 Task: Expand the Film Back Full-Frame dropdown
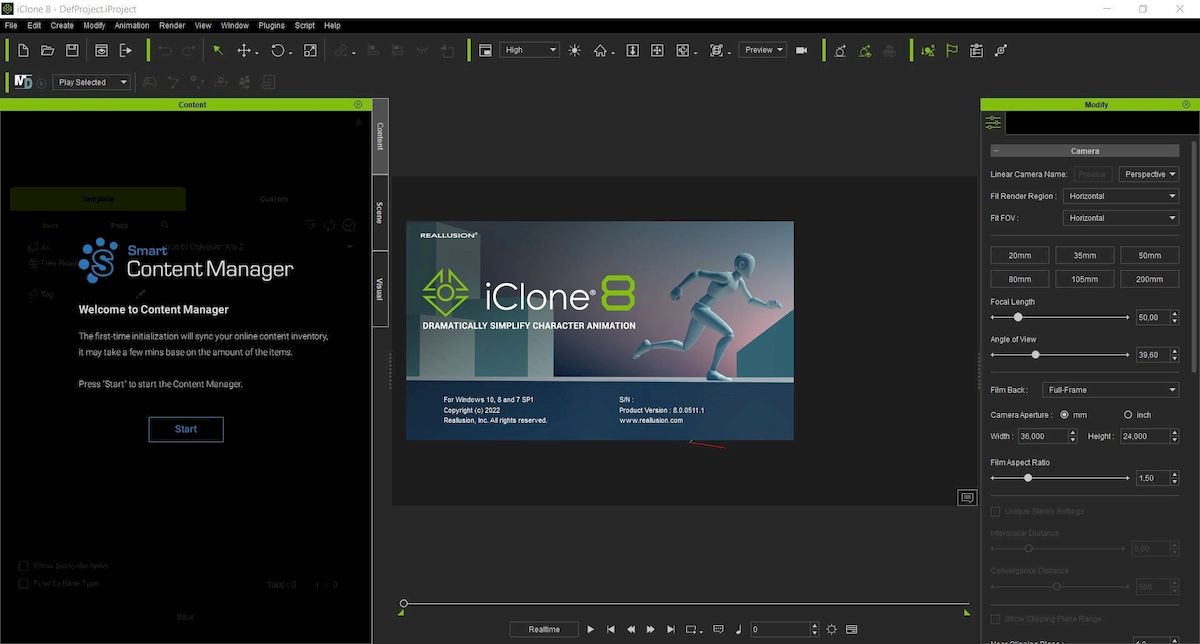1111,390
